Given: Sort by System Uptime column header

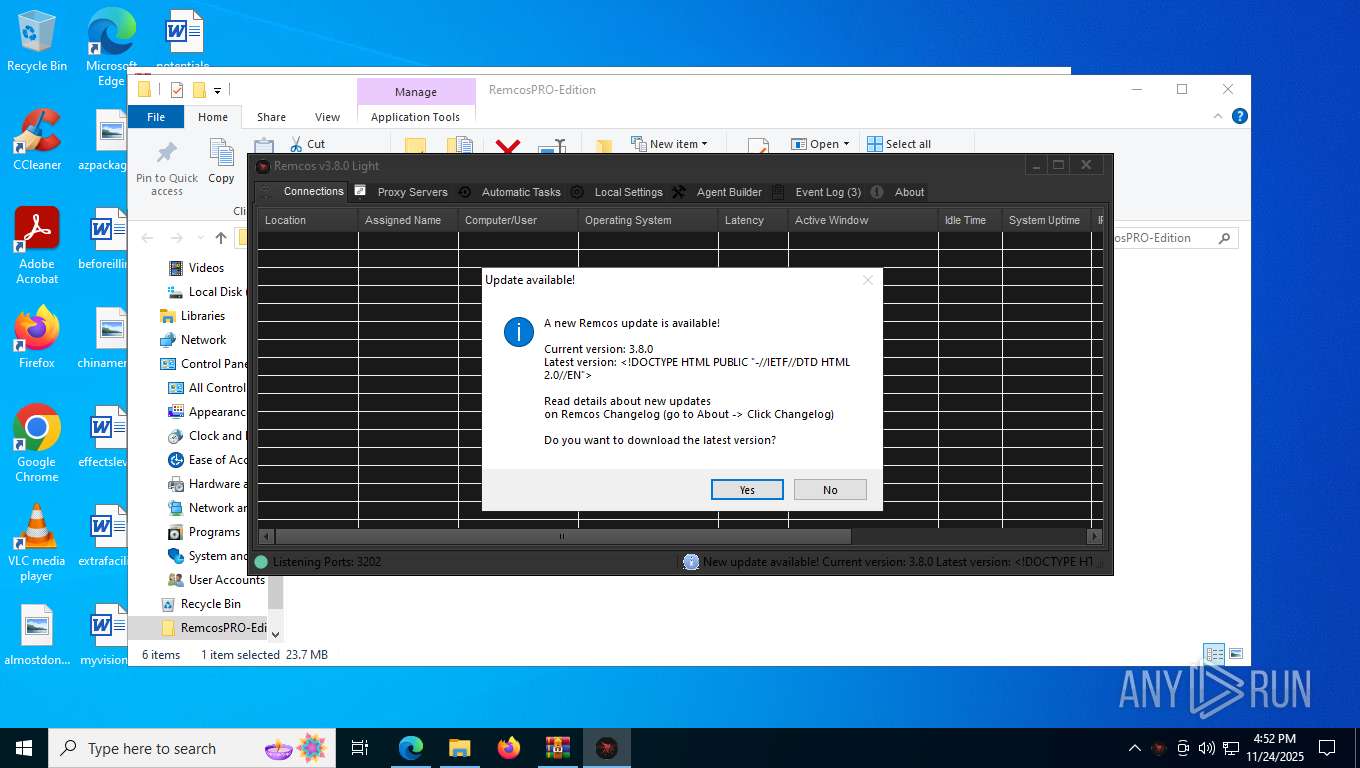Looking at the screenshot, I should coord(1047,220).
